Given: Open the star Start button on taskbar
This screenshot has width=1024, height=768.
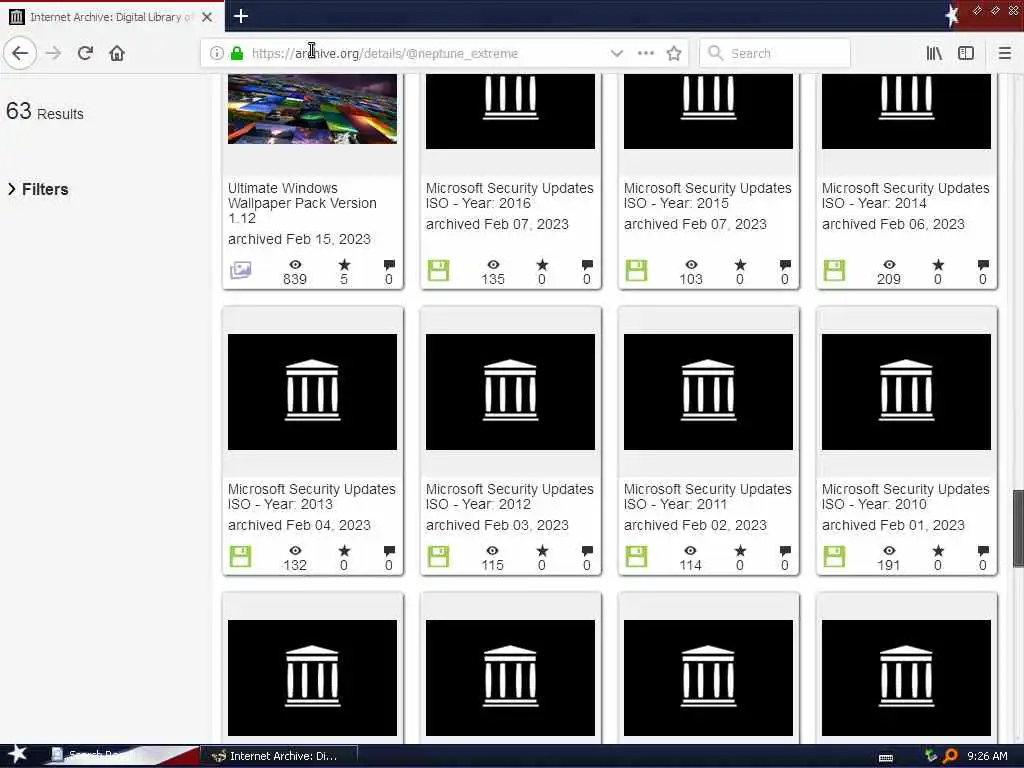Looking at the screenshot, I should click(x=18, y=754).
